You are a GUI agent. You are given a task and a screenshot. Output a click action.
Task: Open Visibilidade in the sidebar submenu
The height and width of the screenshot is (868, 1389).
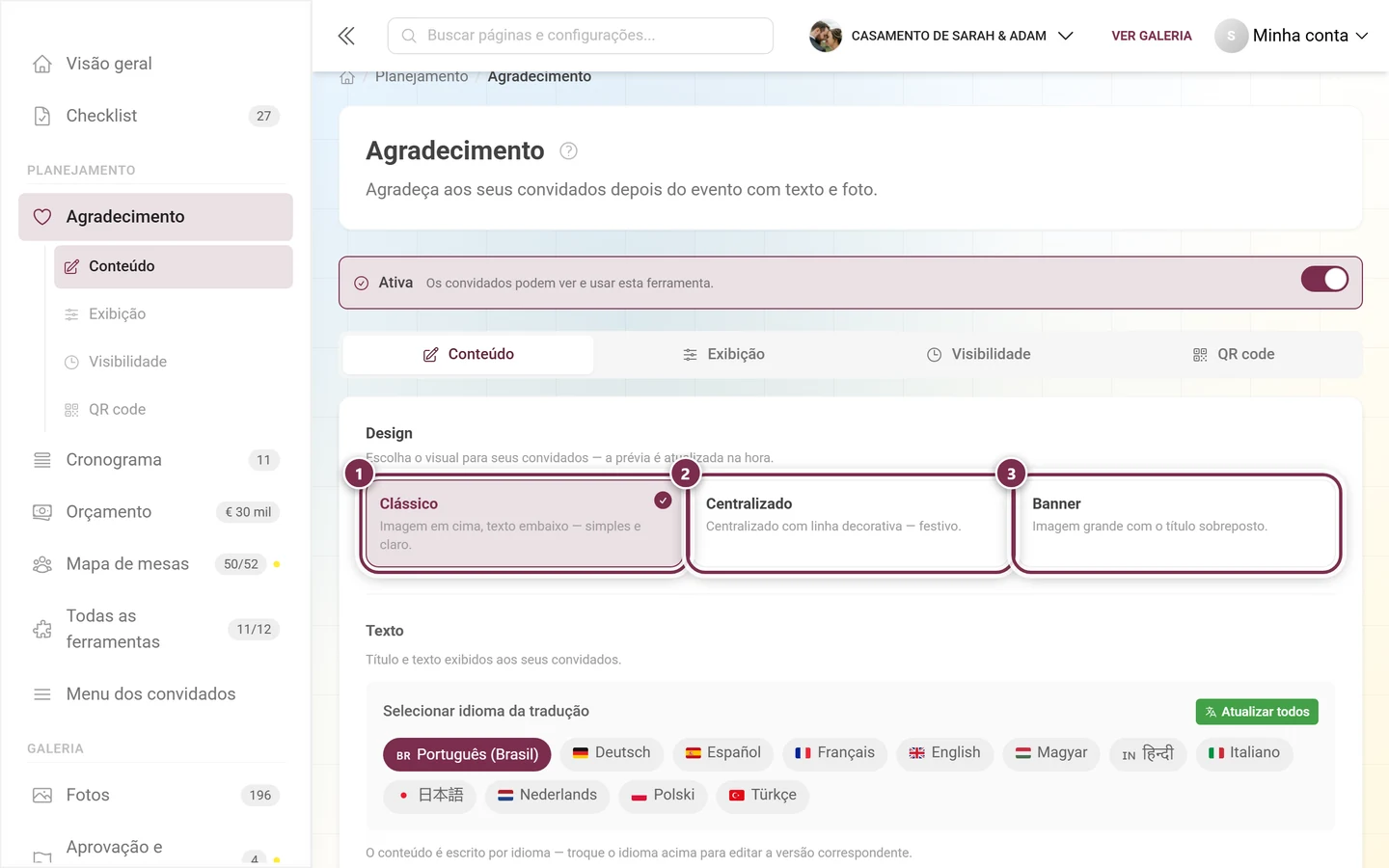pos(174,363)
